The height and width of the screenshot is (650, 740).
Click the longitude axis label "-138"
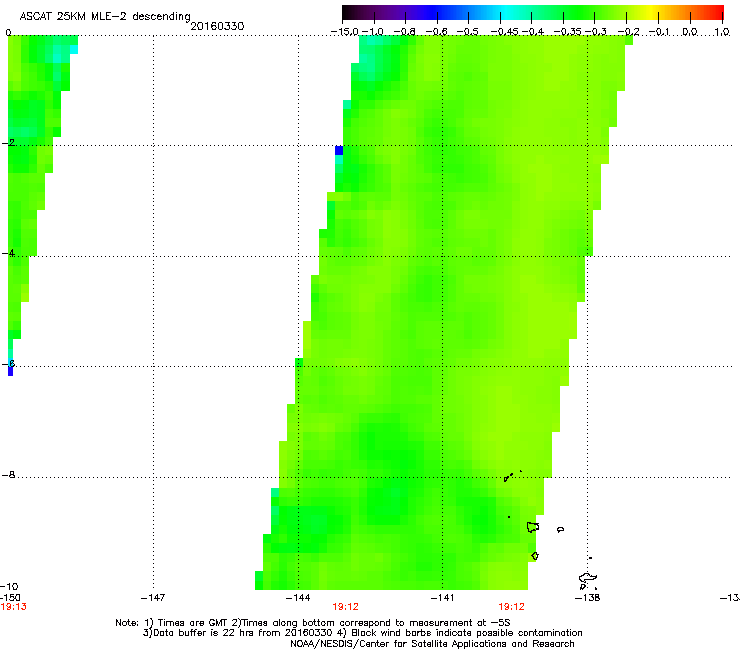pos(588,598)
